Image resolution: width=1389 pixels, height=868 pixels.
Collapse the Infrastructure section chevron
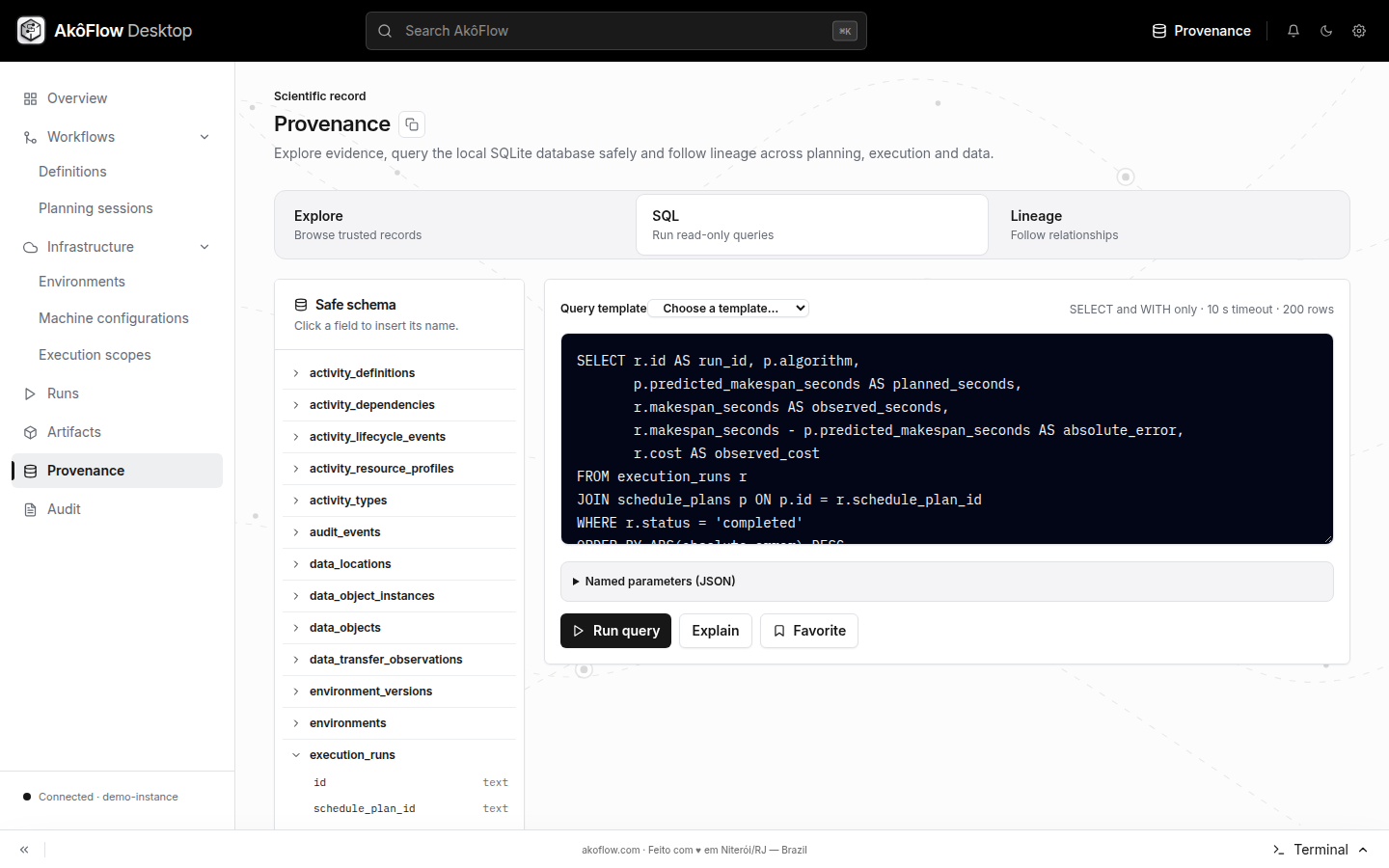[x=204, y=247]
